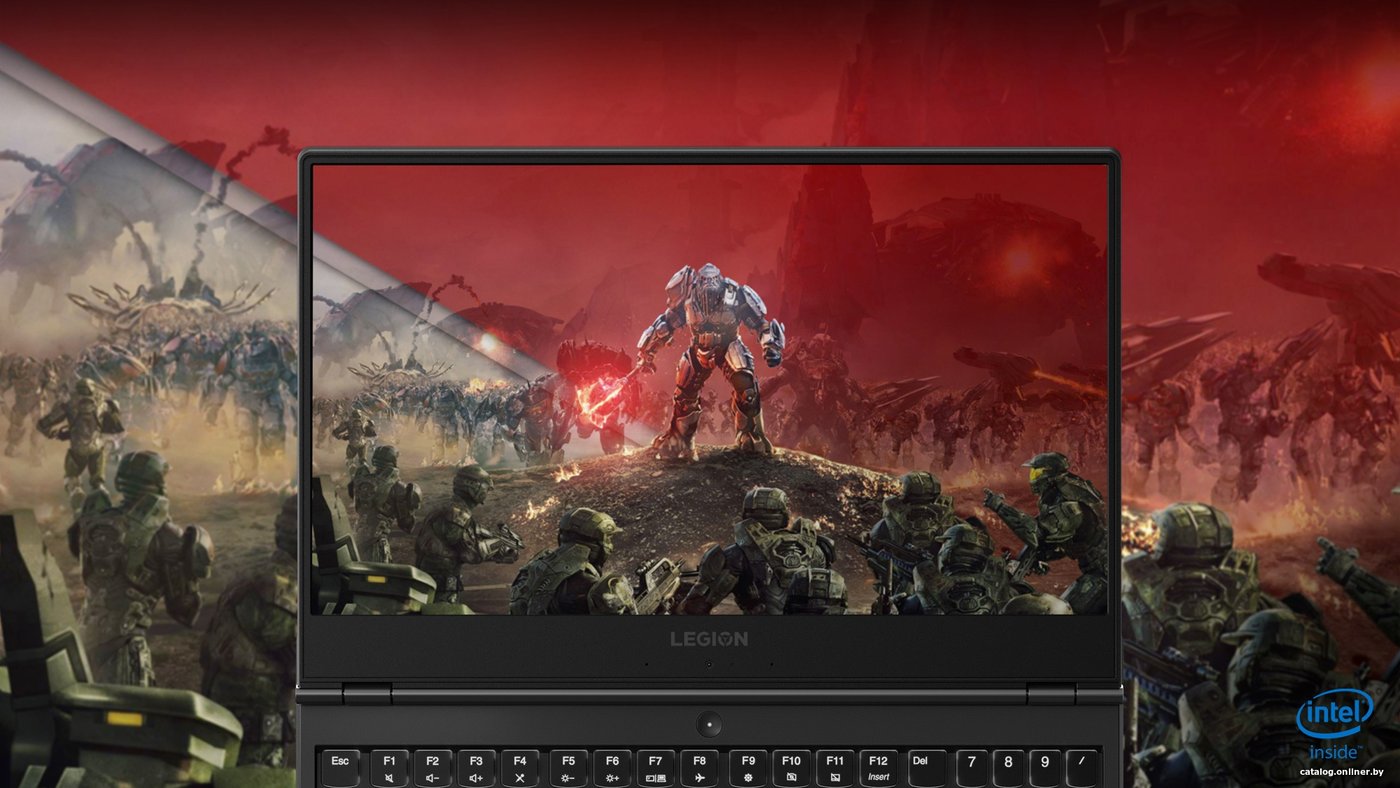
Task: Click the numpad 9 key
Action: coord(1045,768)
